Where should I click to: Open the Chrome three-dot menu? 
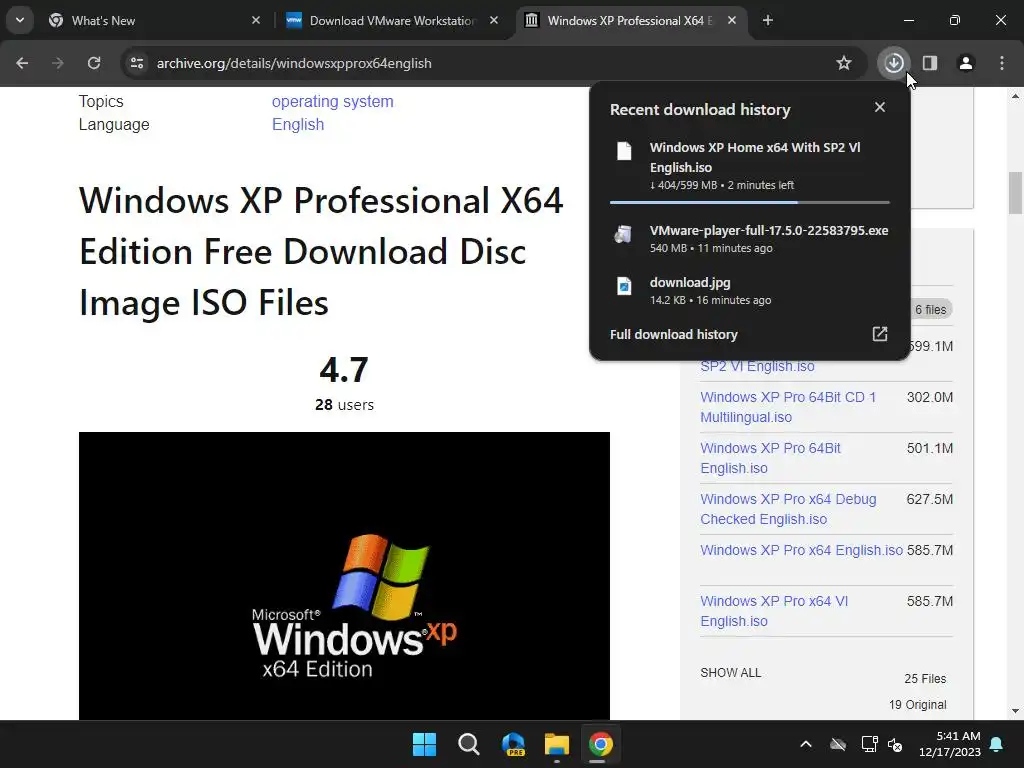click(1002, 63)
